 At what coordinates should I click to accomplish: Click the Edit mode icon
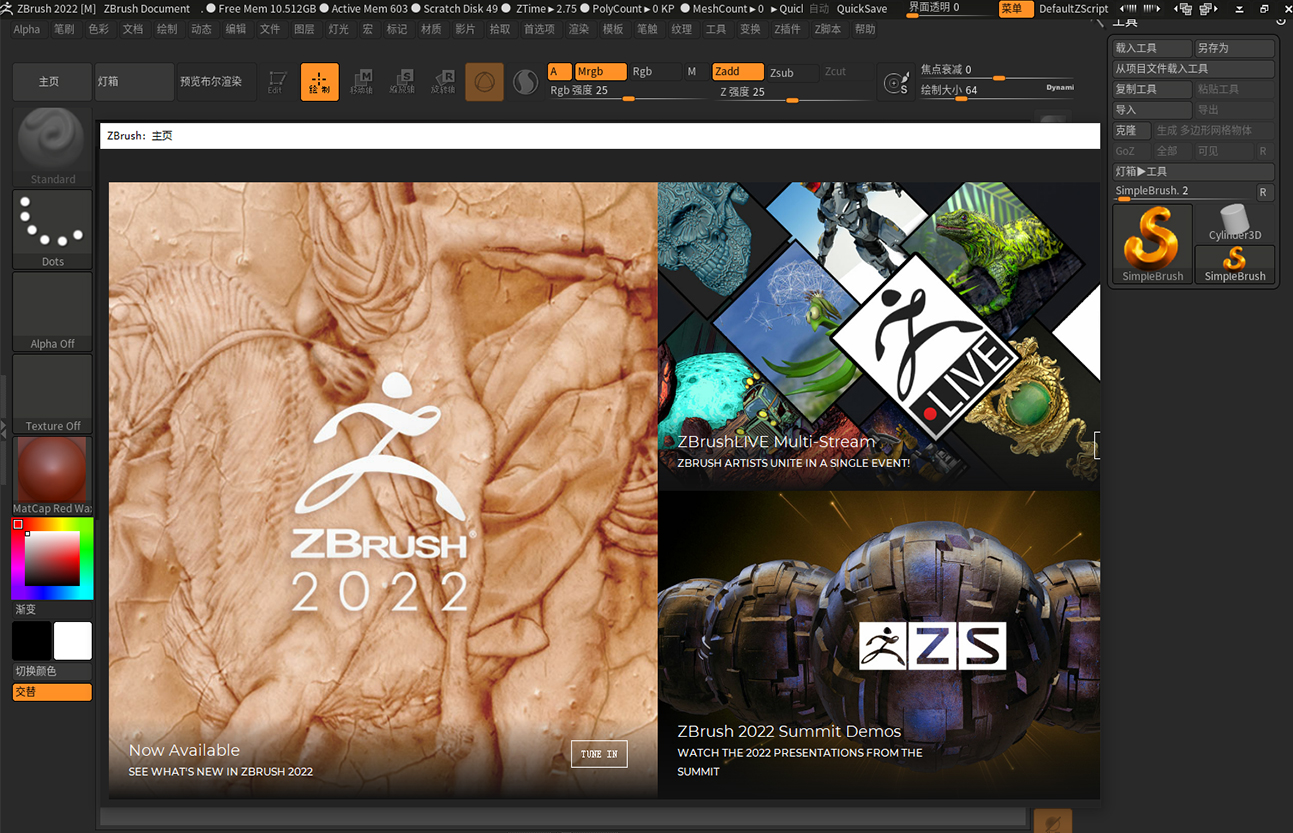pos(276,82)
